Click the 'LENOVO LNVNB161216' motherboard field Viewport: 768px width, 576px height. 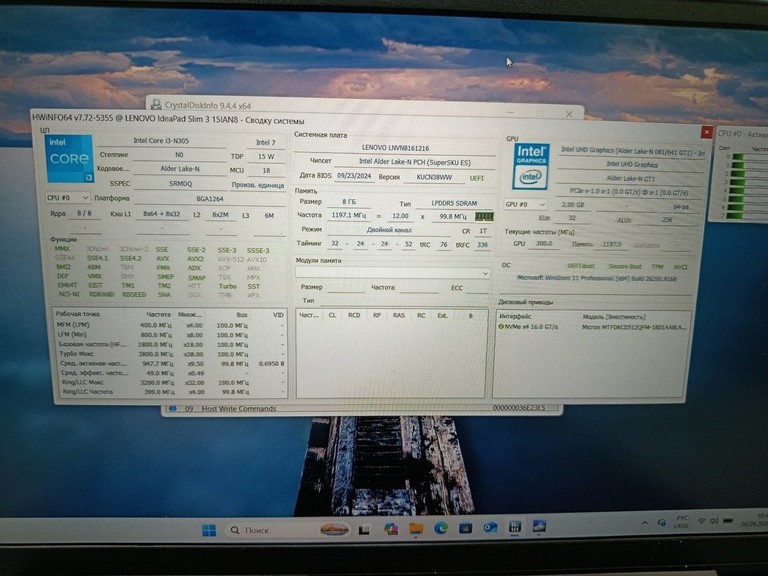click(395, 147)
